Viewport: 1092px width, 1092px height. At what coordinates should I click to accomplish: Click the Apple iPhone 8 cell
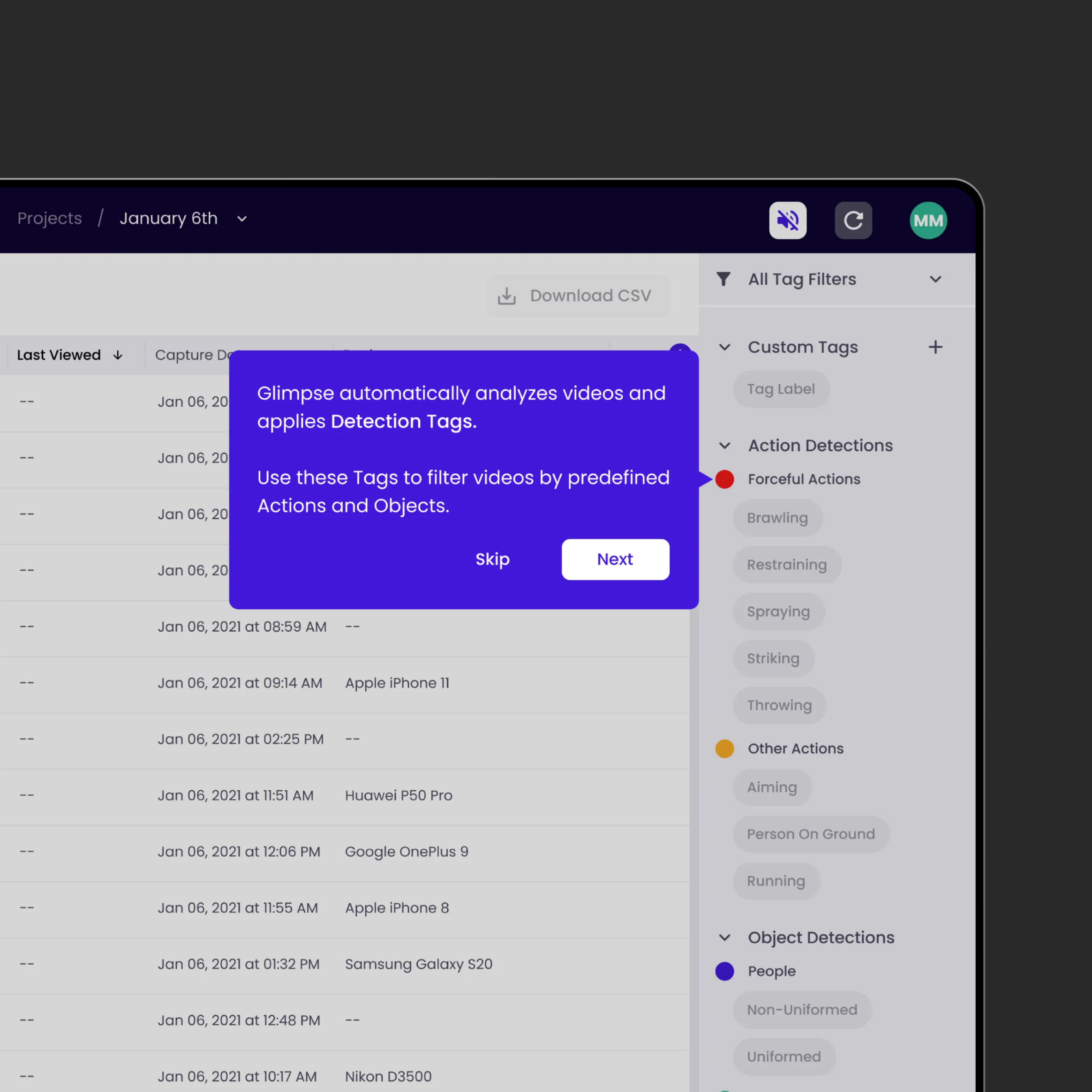[397, 908]
